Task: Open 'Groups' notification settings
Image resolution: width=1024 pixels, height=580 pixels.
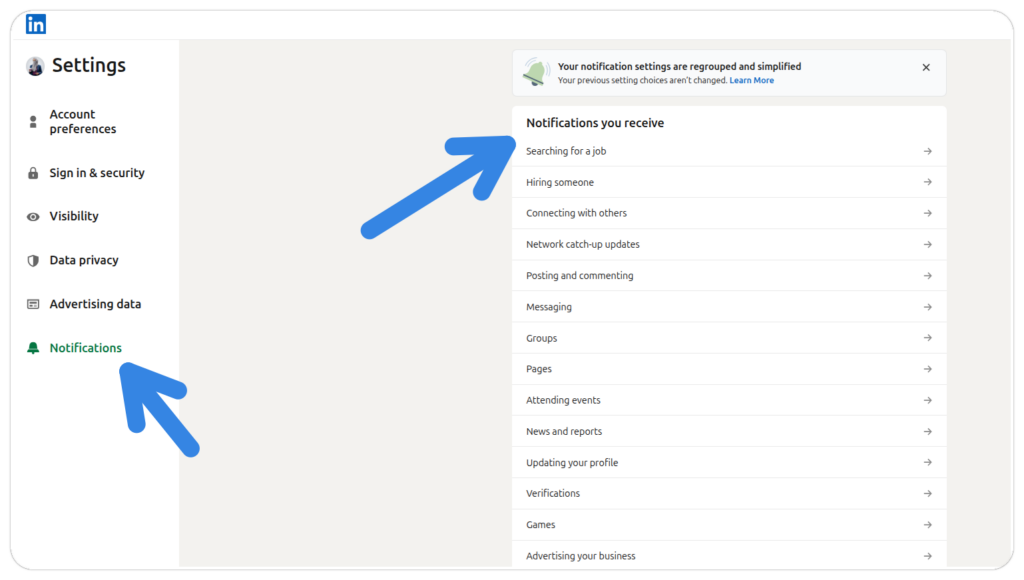Action: click(x=729, y=338)
